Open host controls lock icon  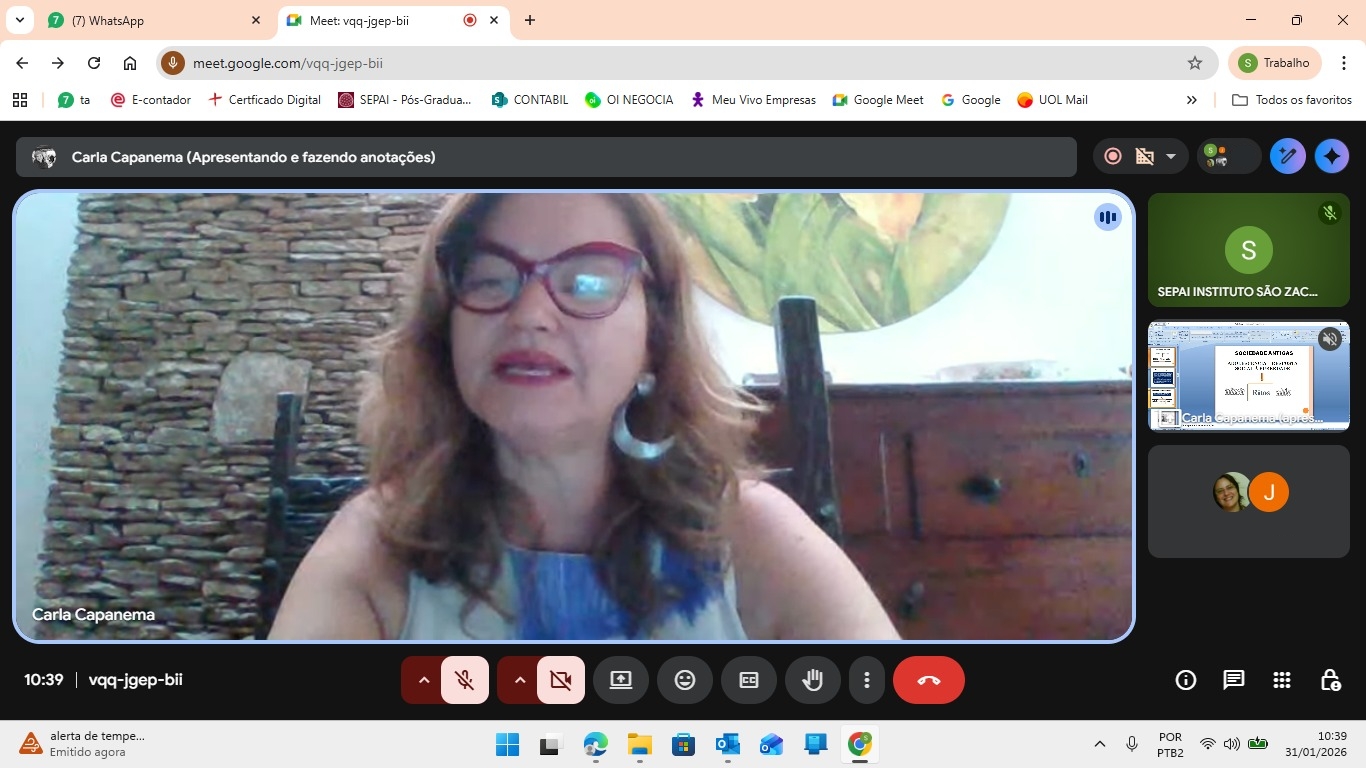point(1330,680)
